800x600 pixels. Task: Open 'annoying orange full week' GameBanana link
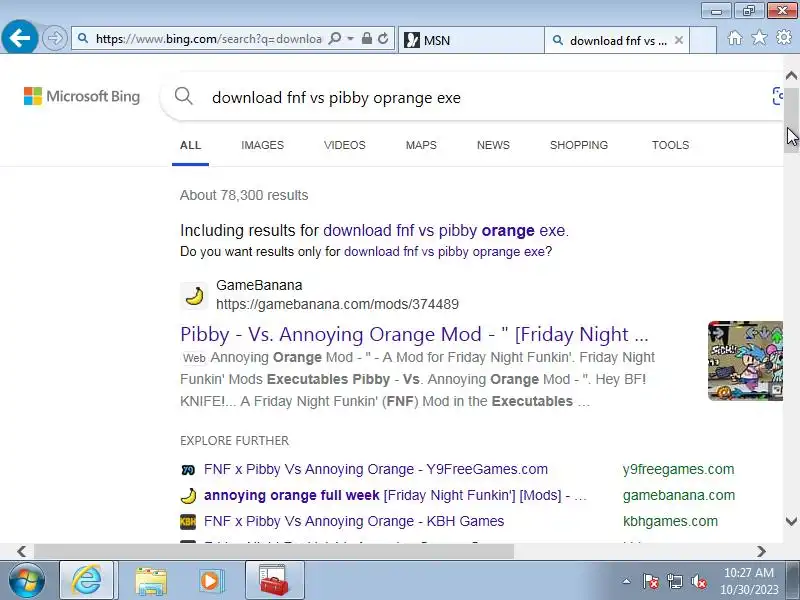point(395,495)
